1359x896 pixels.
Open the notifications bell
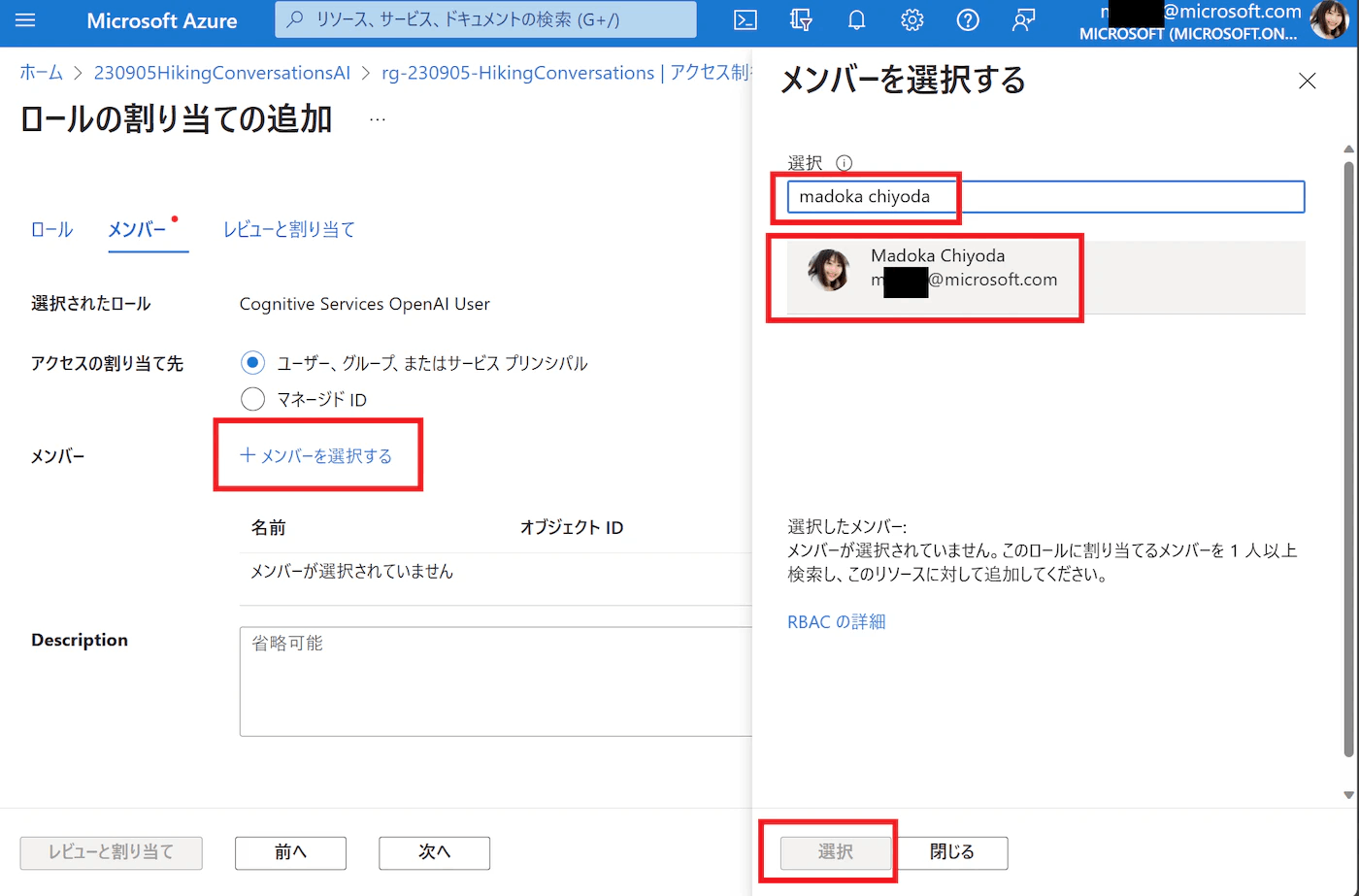click(856, 20)
